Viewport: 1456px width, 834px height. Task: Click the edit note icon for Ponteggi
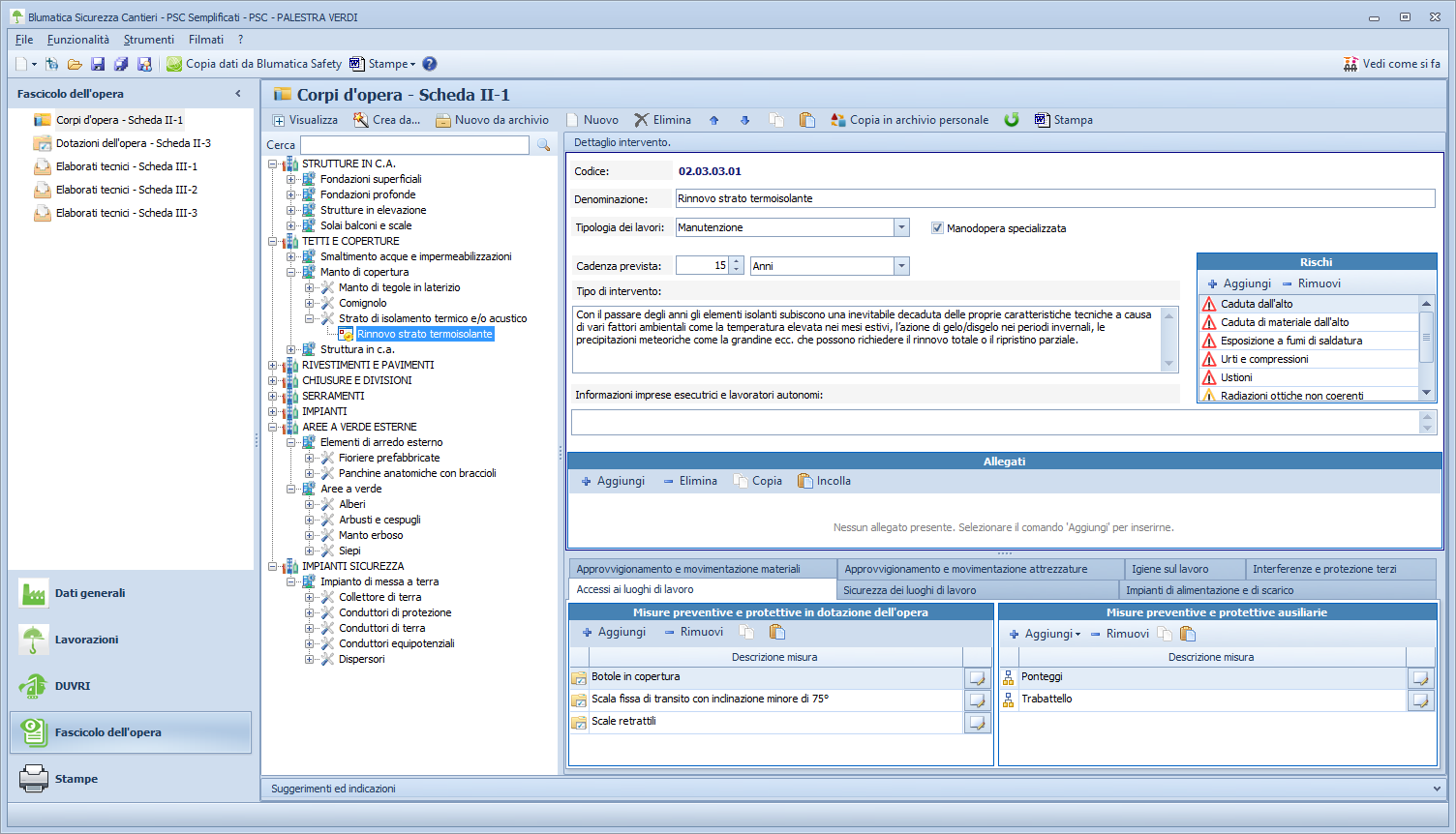pos(1420,678)
